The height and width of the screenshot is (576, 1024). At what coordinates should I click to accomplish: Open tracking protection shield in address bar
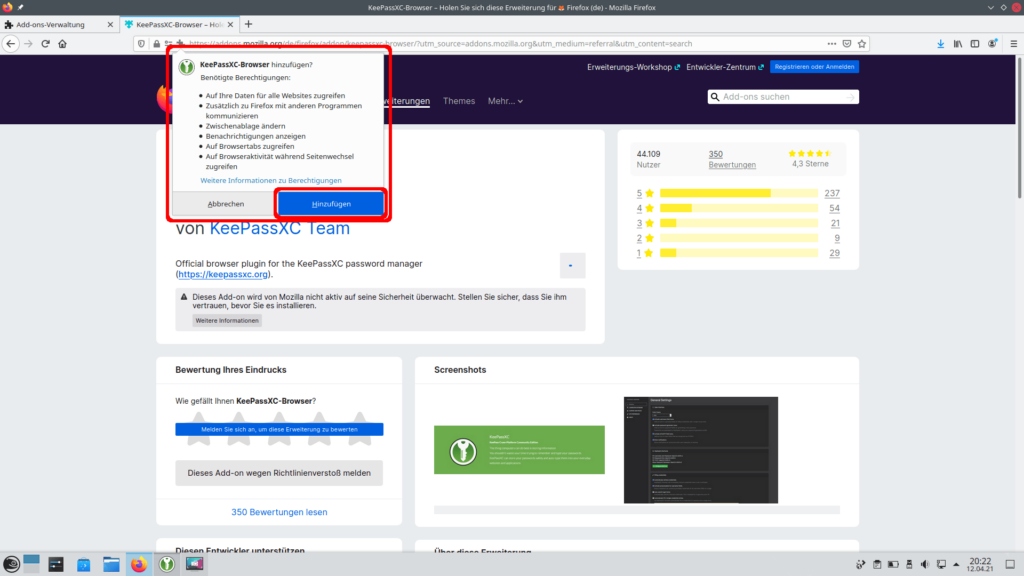(x=141, y=44)
